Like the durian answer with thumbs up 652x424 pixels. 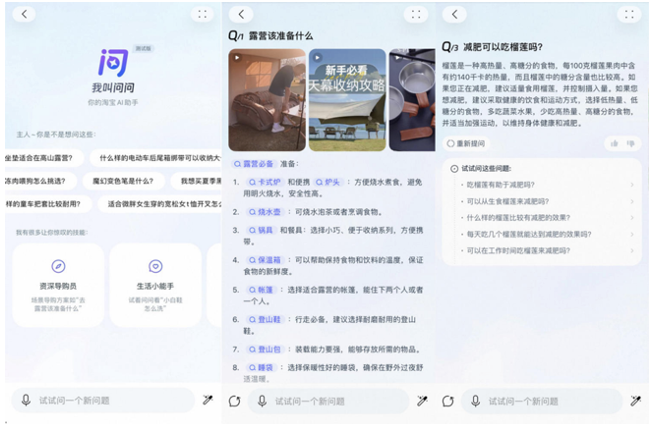[x=614, y=143]
